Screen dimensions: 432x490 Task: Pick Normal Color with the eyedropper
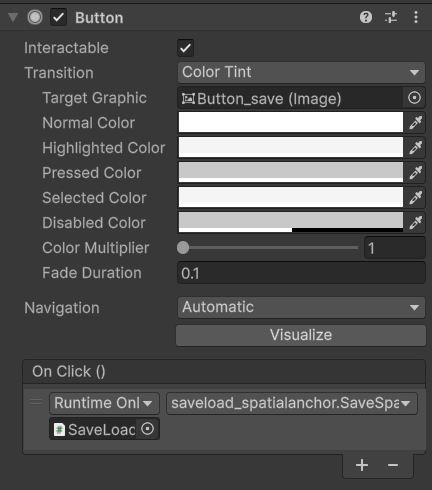pos(416,123)
